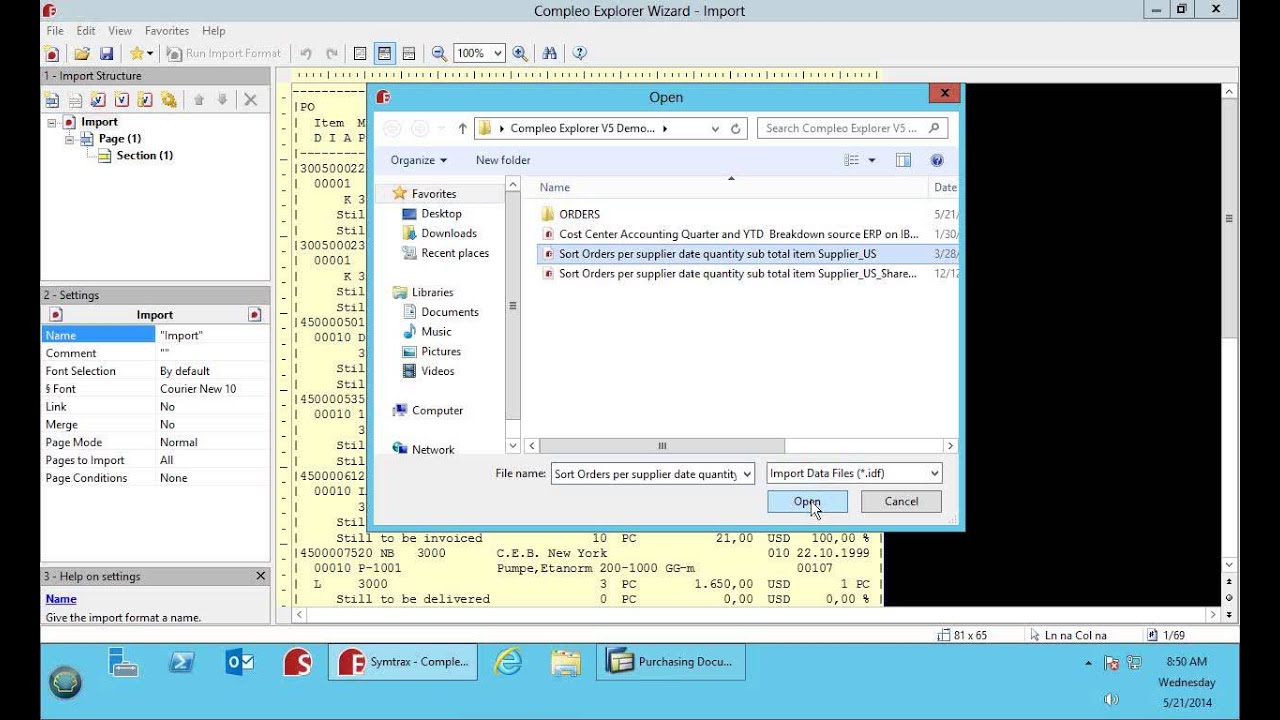Click the Name setting row

pos(155,335)
